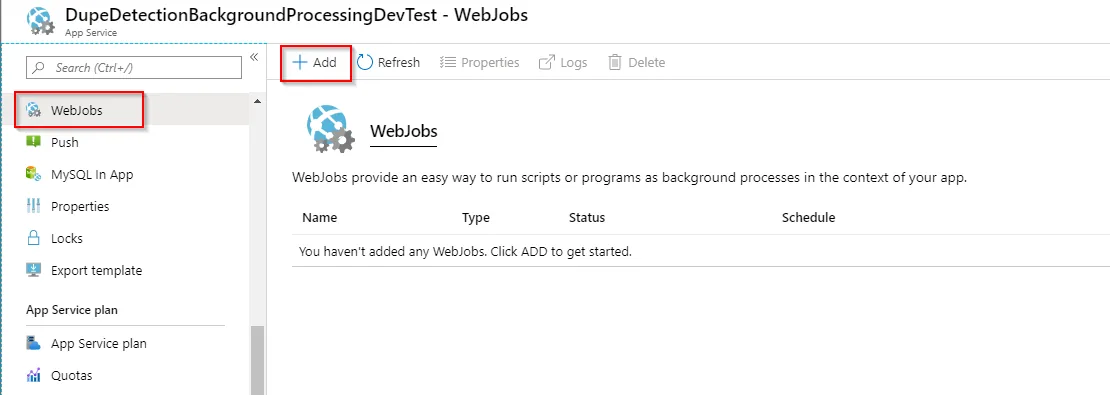The width and height of the screenshot is (1110, 395).
Task: Click the 'App Service plan' section header
Action: pyautogui.click(x=72, y=310)
